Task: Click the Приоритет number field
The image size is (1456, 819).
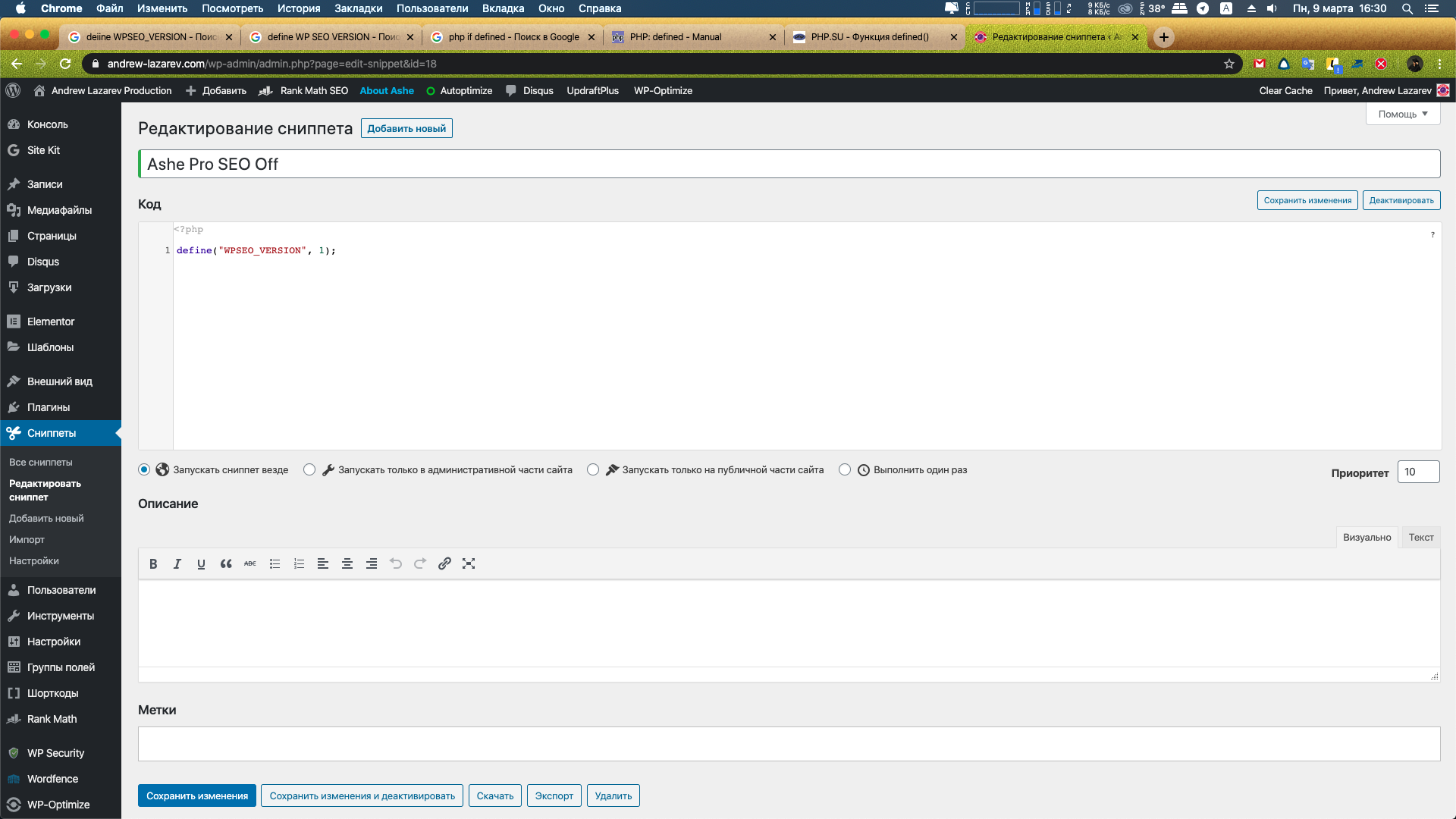Action: coord(1417,472)
